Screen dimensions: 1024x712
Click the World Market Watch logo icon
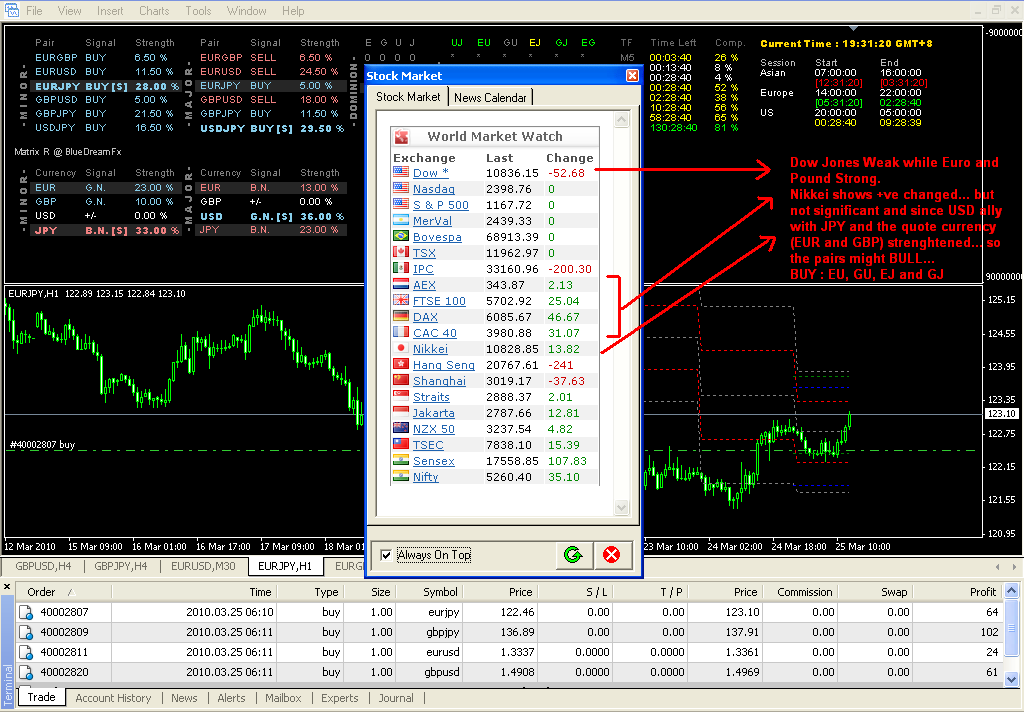(402, 137)
